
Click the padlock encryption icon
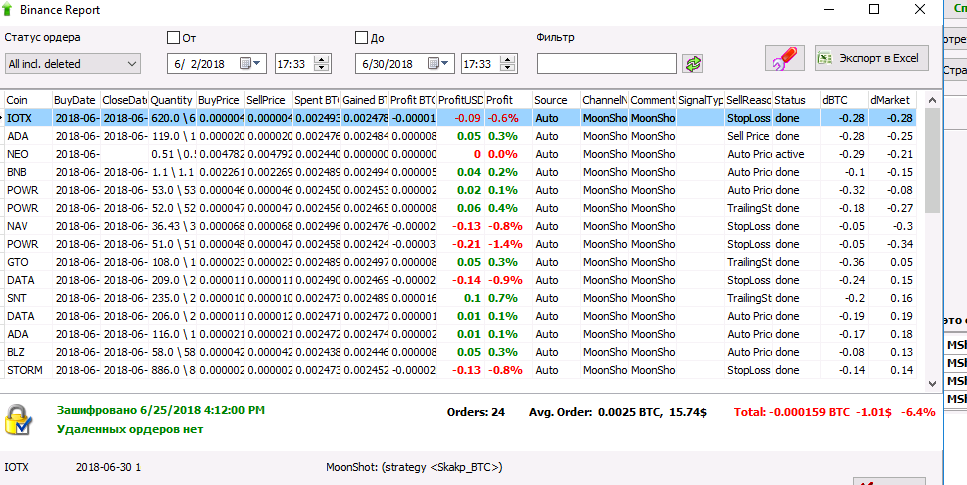pos(17,420)
